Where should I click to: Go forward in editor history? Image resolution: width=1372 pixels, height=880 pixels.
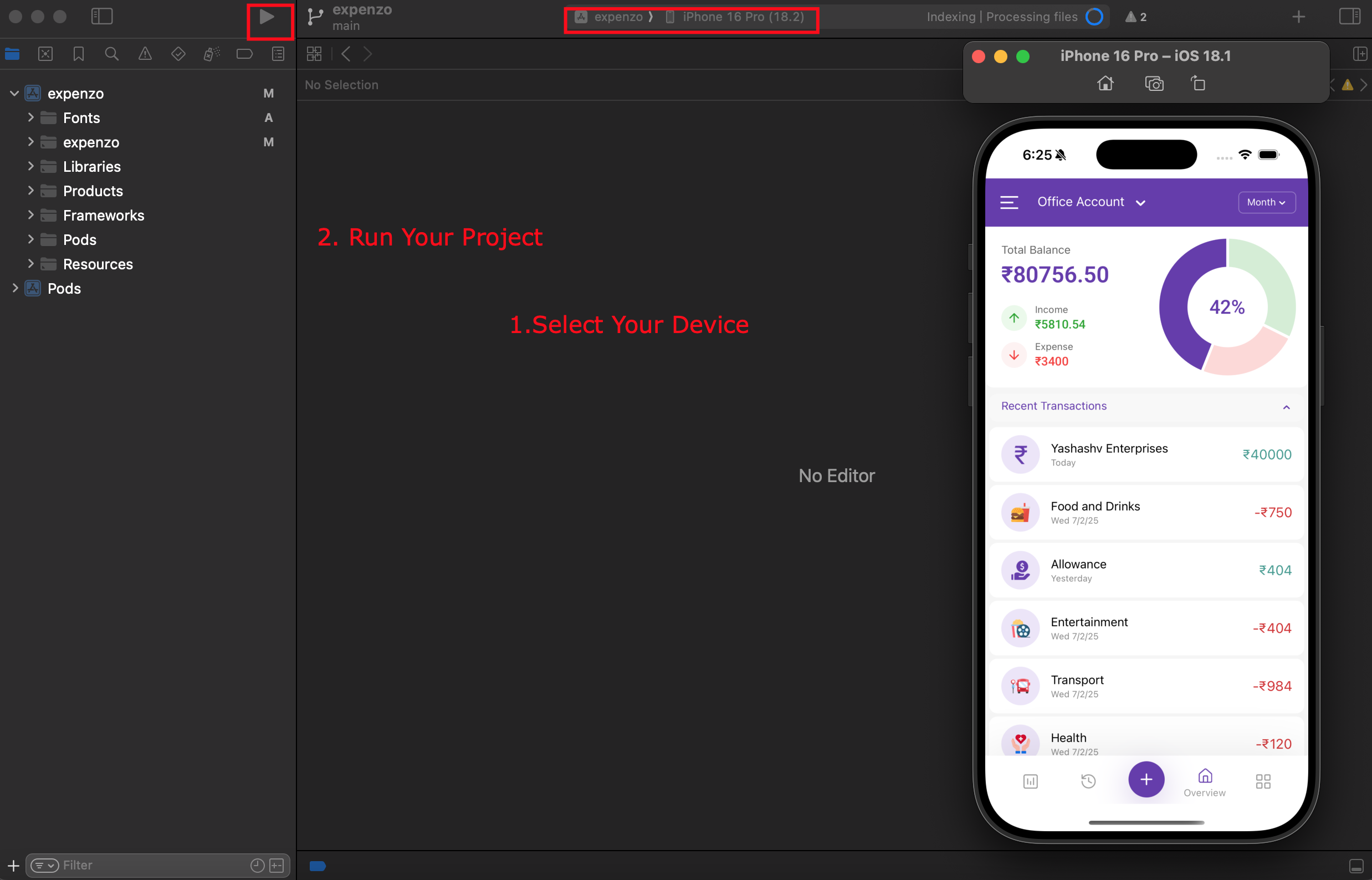tap(367, 54)
